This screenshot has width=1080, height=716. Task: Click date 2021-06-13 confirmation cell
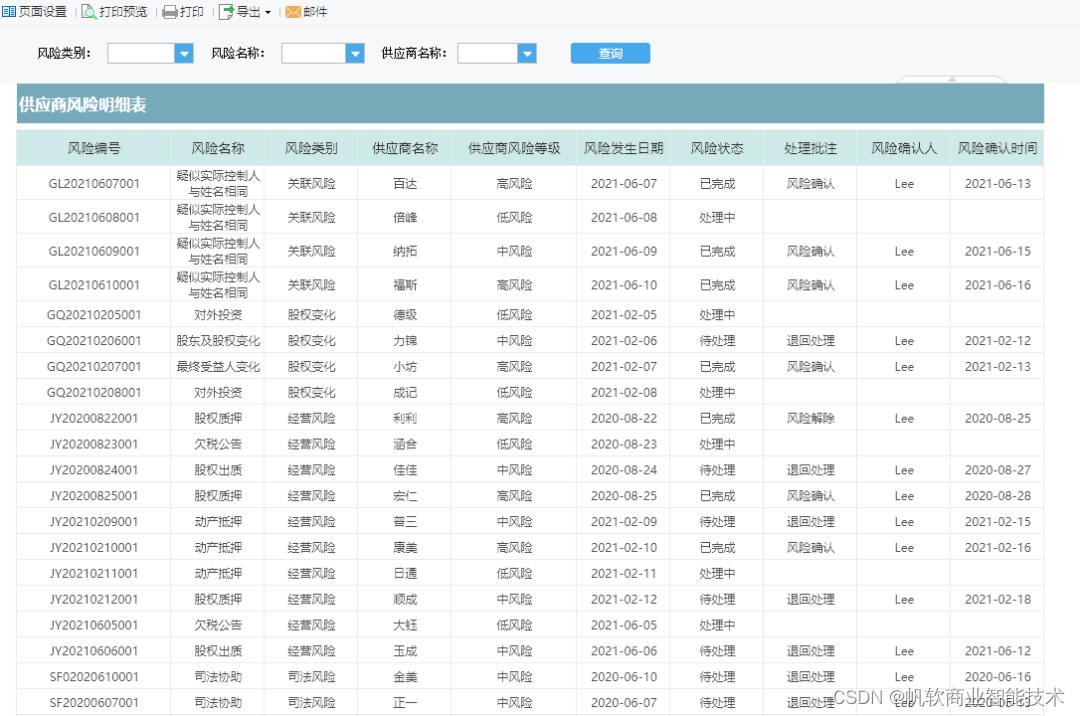coord(997,184)
